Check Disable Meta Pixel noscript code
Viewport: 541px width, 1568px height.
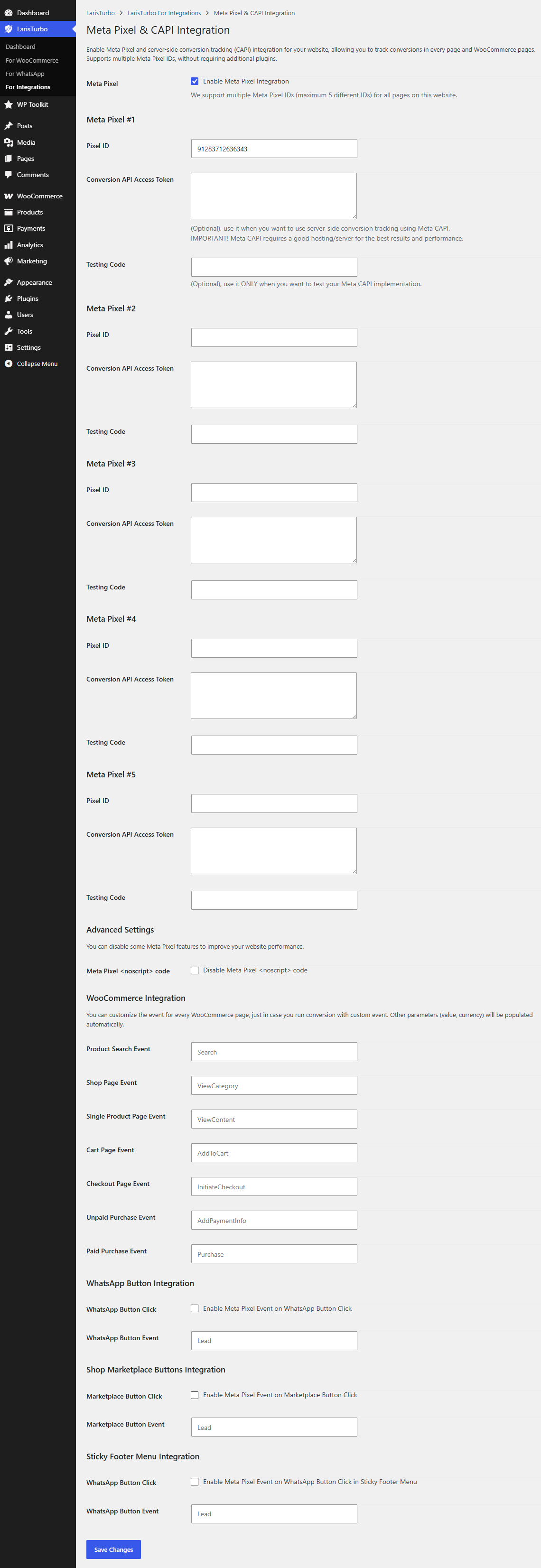[195, 970]
